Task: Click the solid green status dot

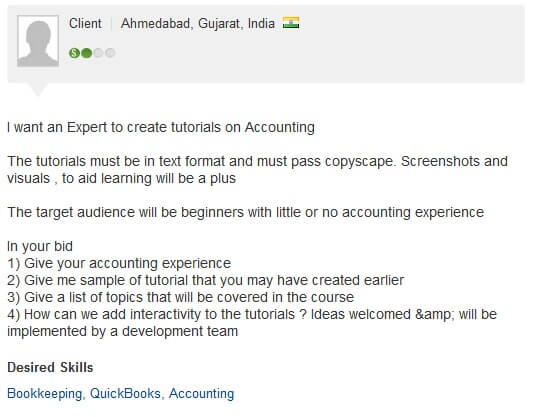Action: coord(87,53)
